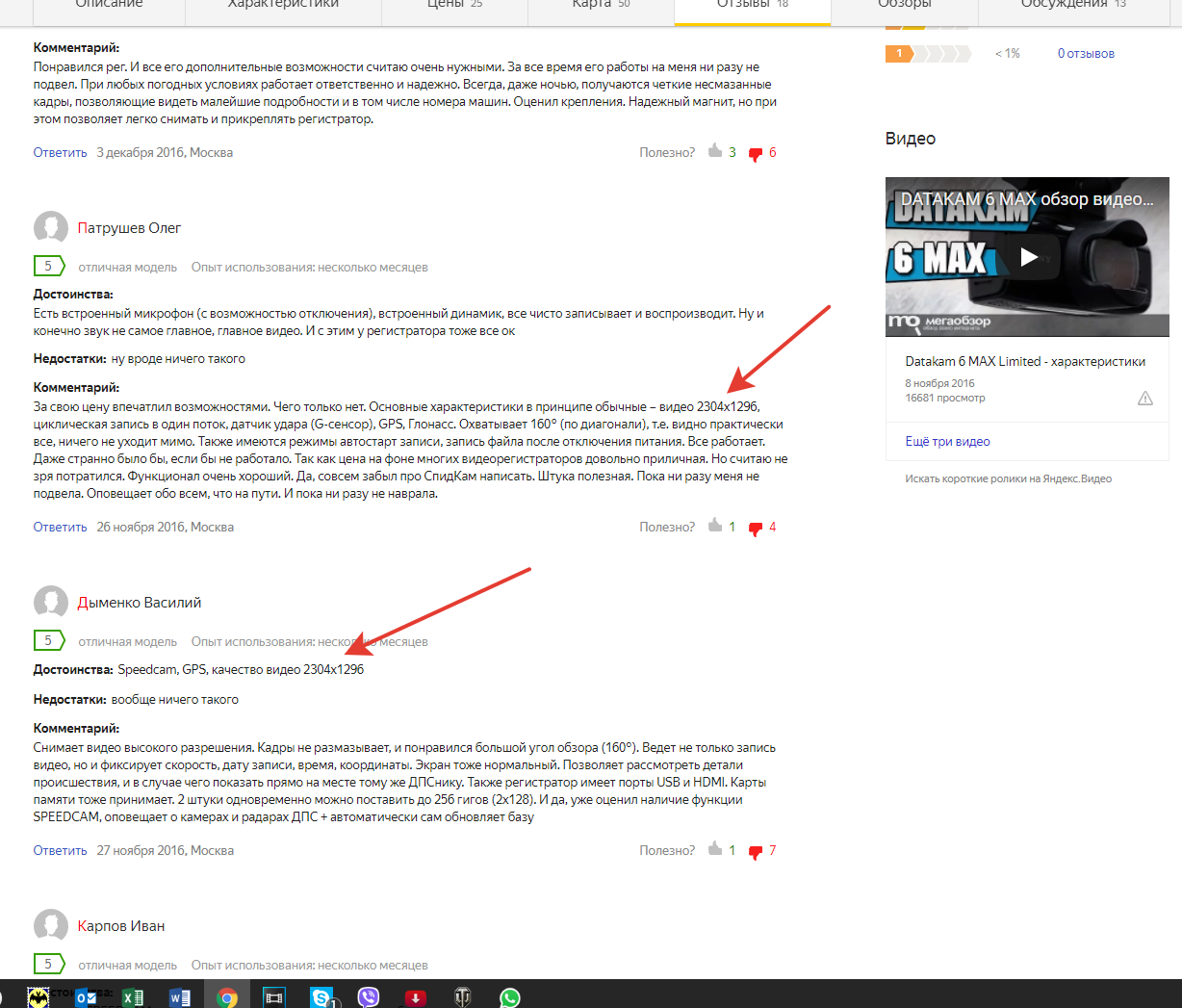Image resolution: width=1182 pixels, height=1008 pixels.
Task: Open the red download app in taskbar
Action: click(416, 997)
